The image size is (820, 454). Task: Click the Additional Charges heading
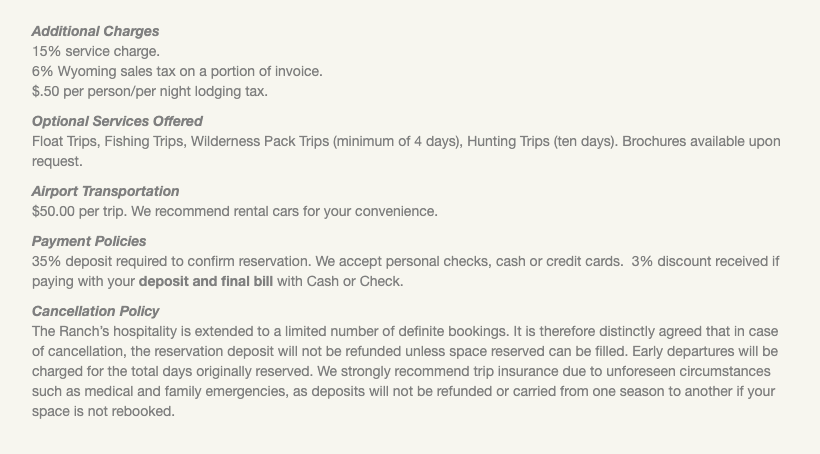click(x=95, y=31)
